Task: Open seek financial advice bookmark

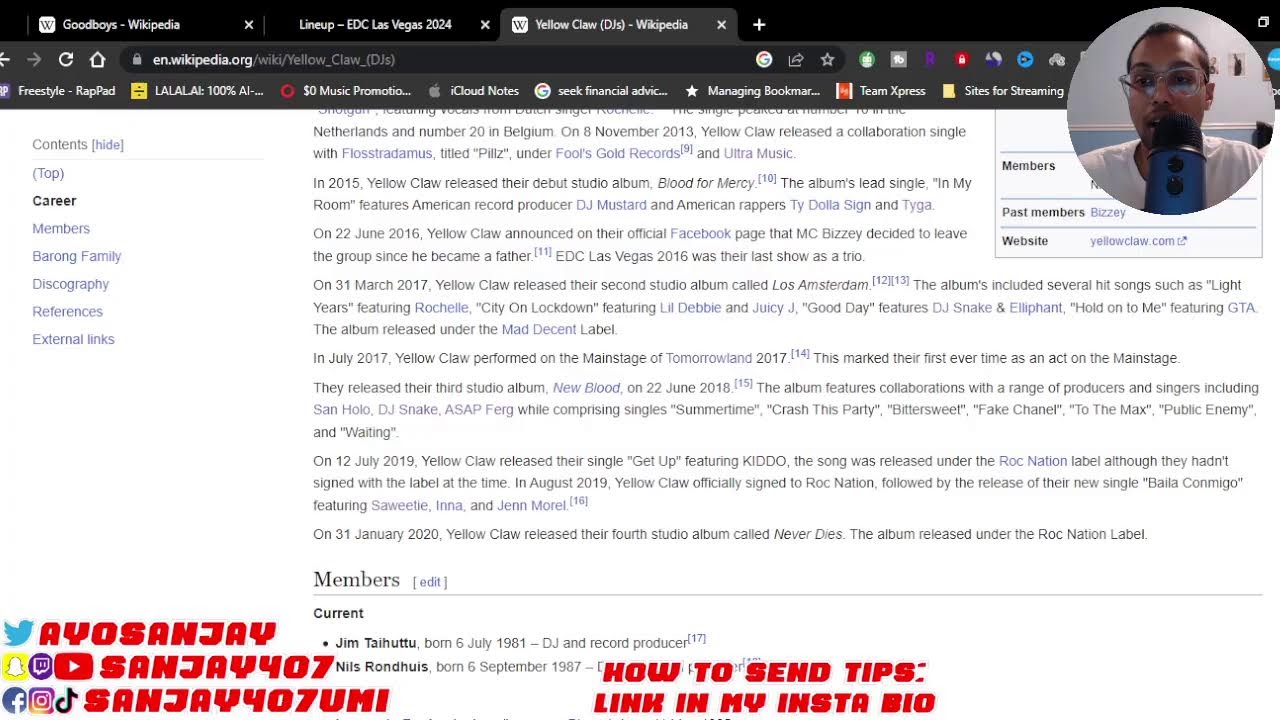Action: pos(602,91)
